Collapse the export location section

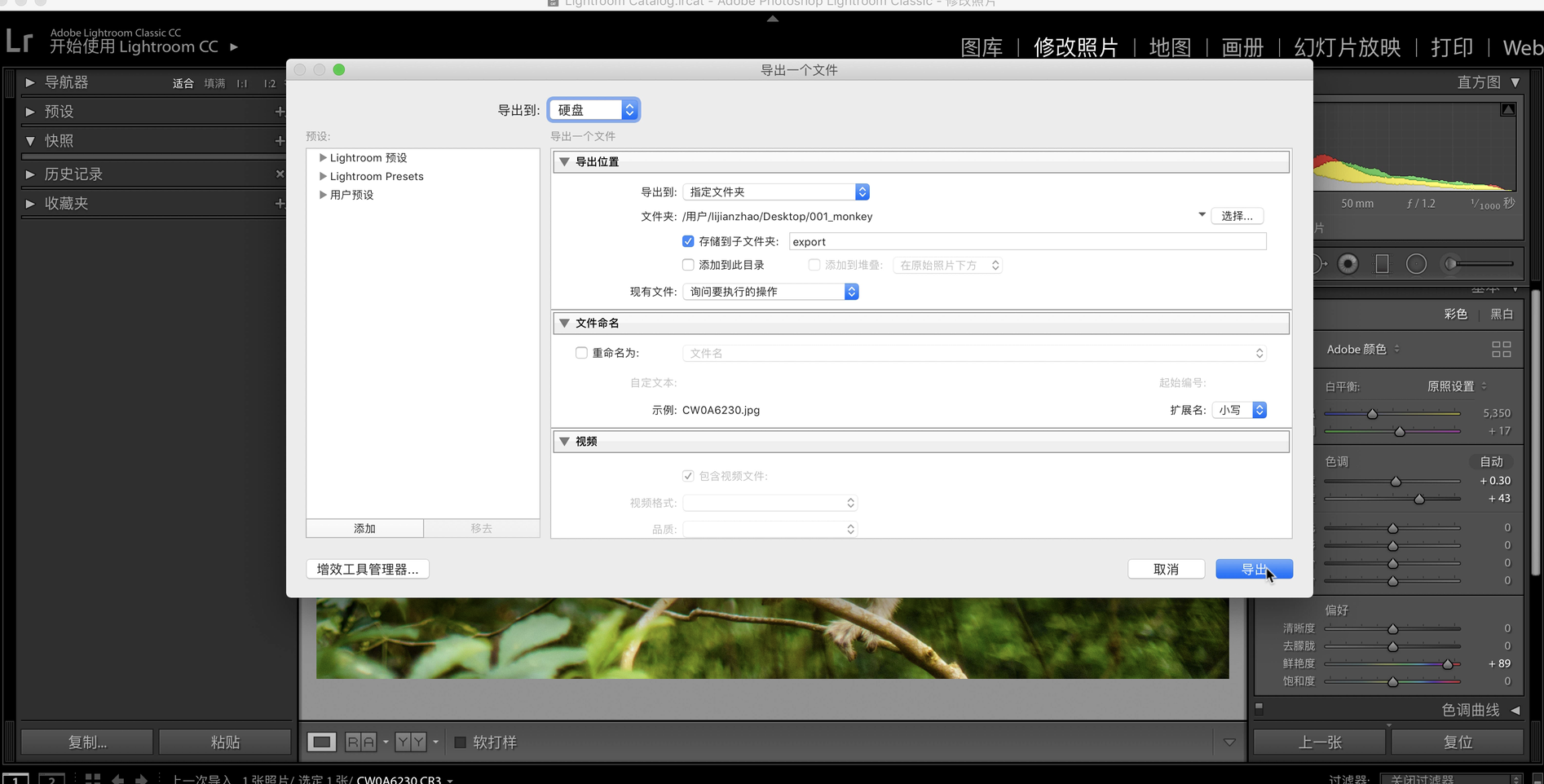point(564,161)
